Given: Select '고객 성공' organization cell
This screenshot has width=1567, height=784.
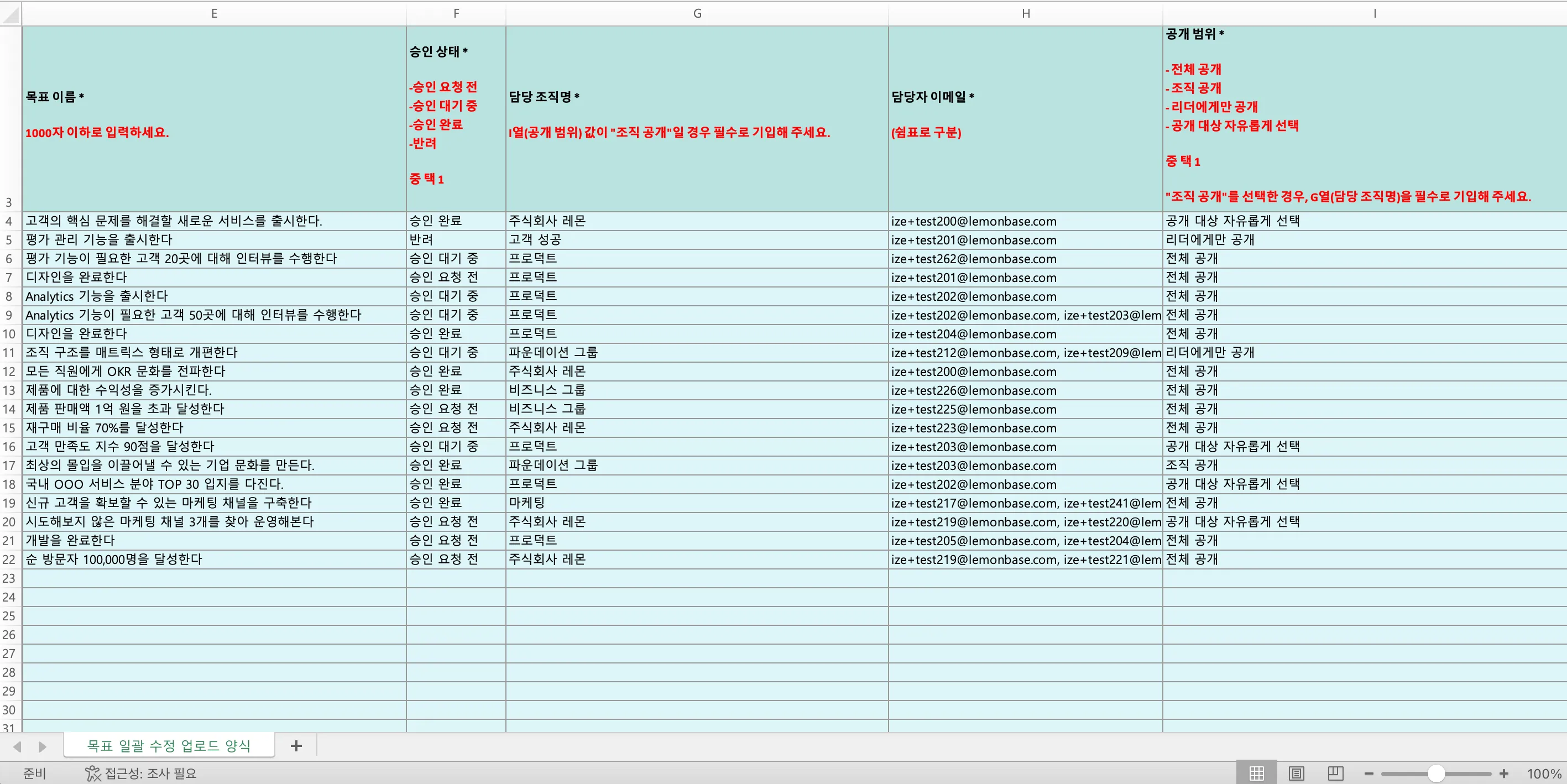Looking at the screenshot, I should click(x=697, y=241).
